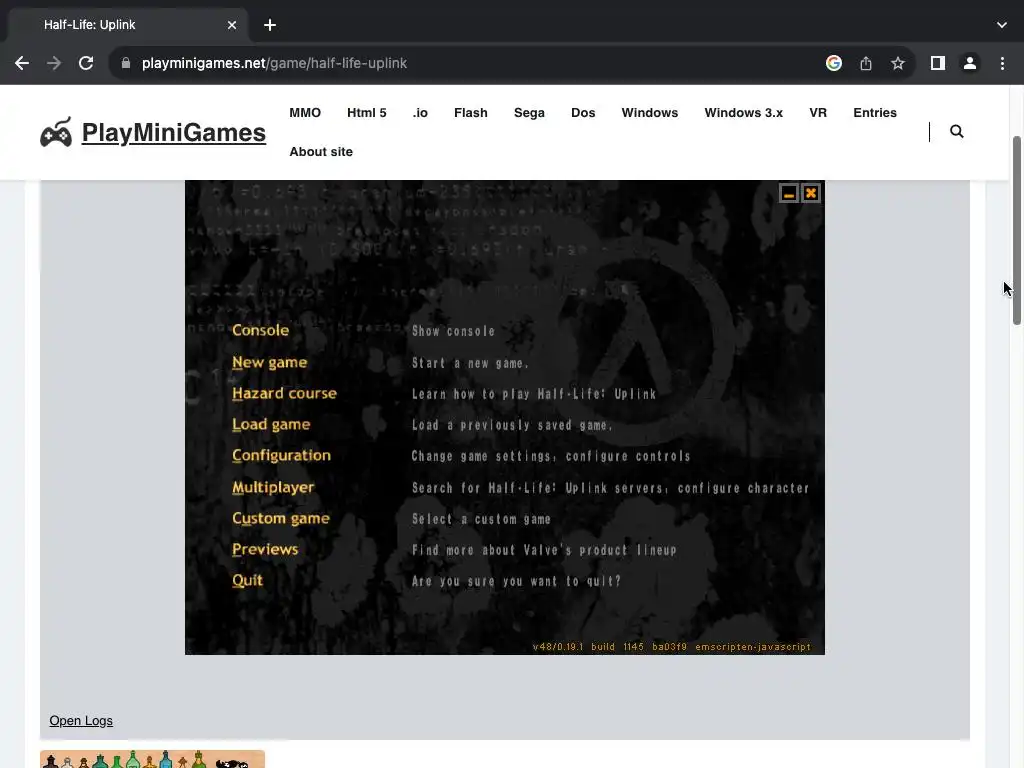1024x768 pixels.
Task: Open the PlayMiniGames home link
Action: 174,133
